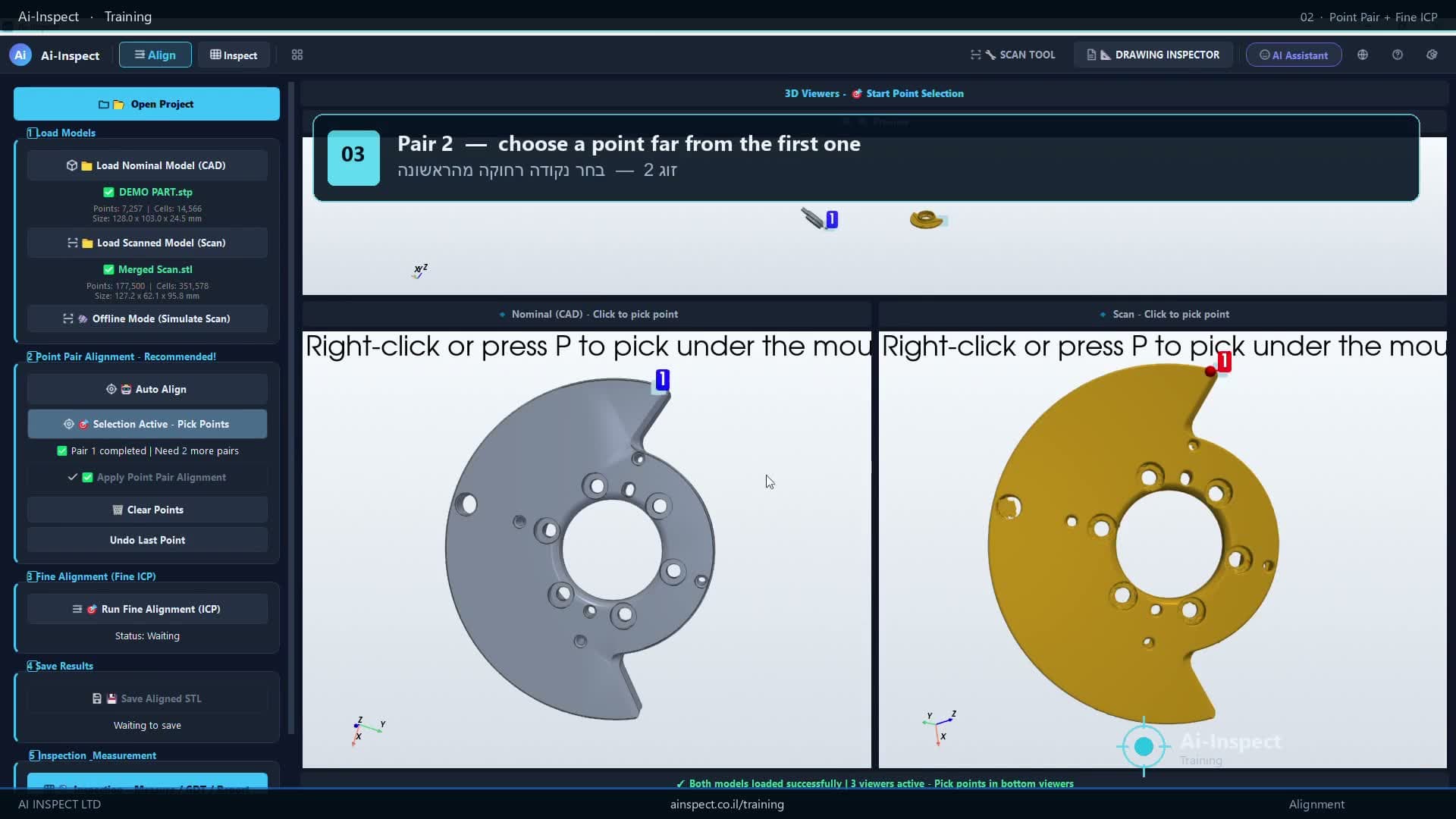Click Save Aligned STL
This screenshot has height=819, width=1456.
[147, 698]
